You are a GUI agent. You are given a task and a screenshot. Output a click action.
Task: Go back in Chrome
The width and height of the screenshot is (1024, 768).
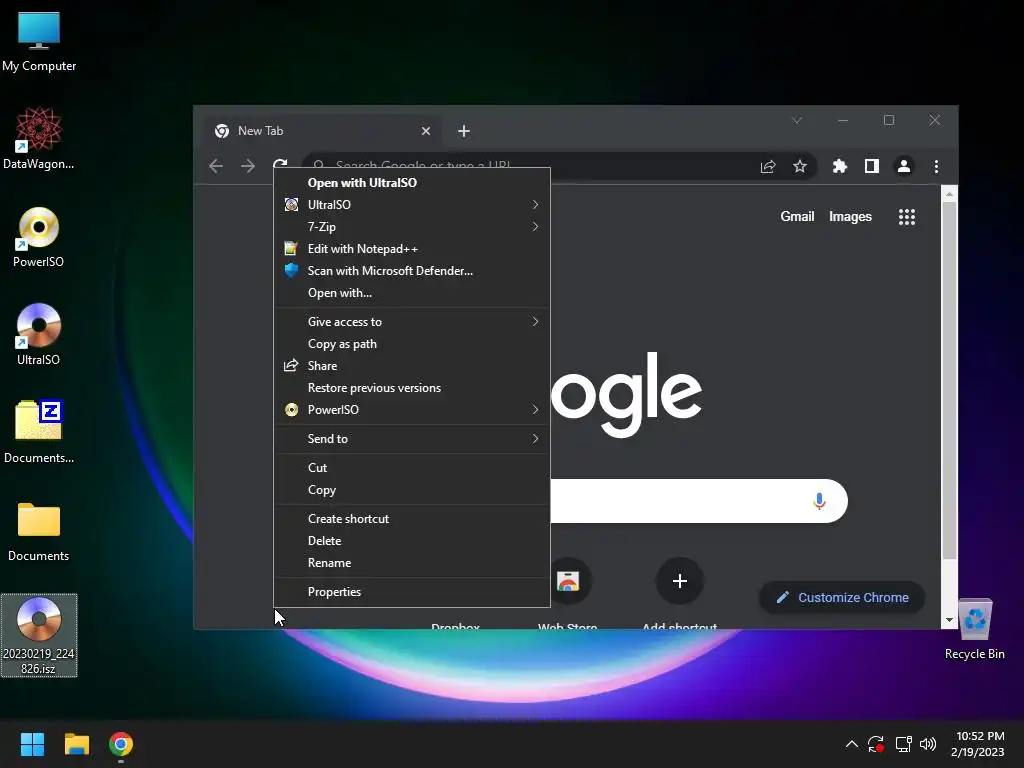pyautogui.click(x=216, y=166)
